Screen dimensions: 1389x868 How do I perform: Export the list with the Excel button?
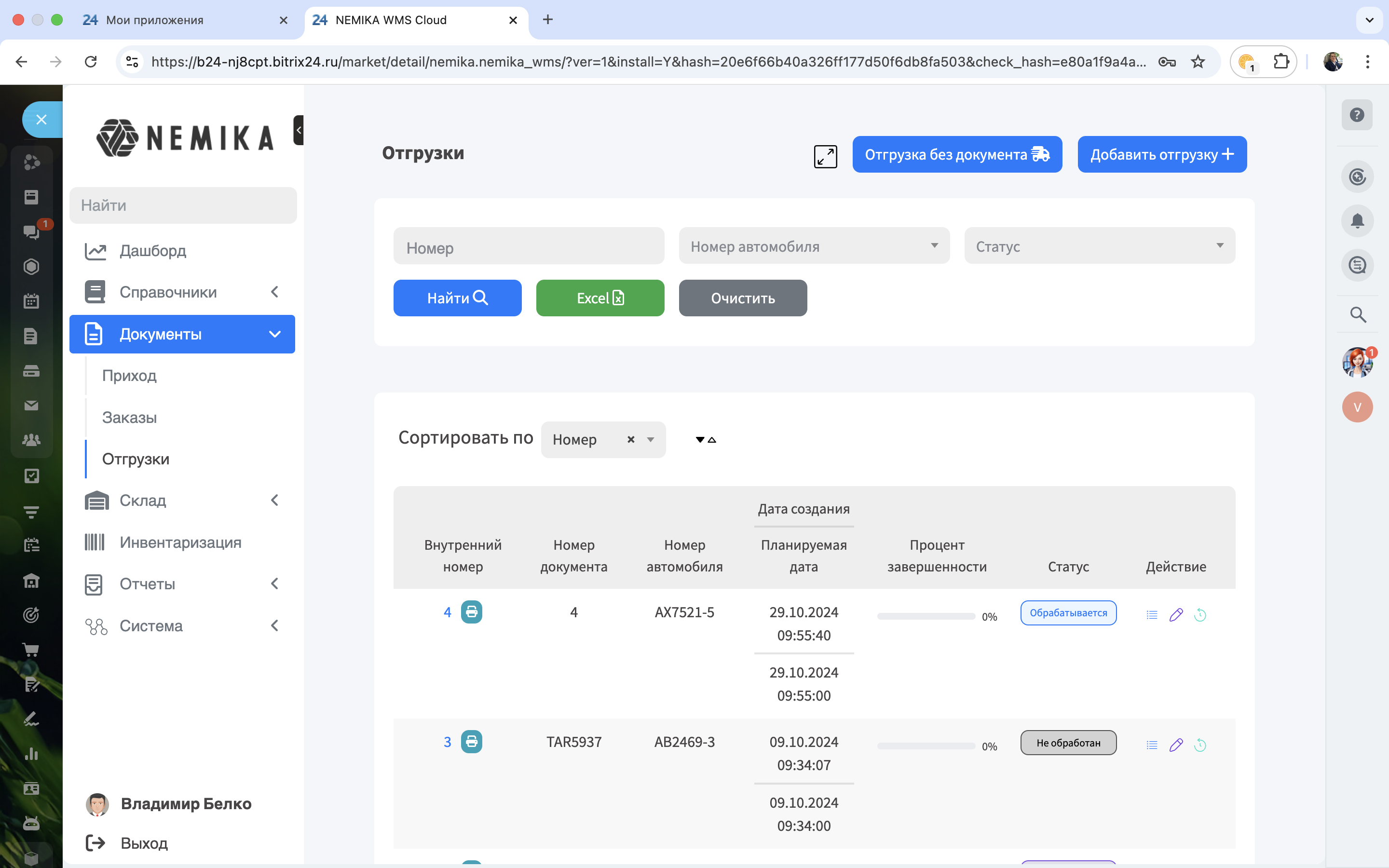coord(600,298)
